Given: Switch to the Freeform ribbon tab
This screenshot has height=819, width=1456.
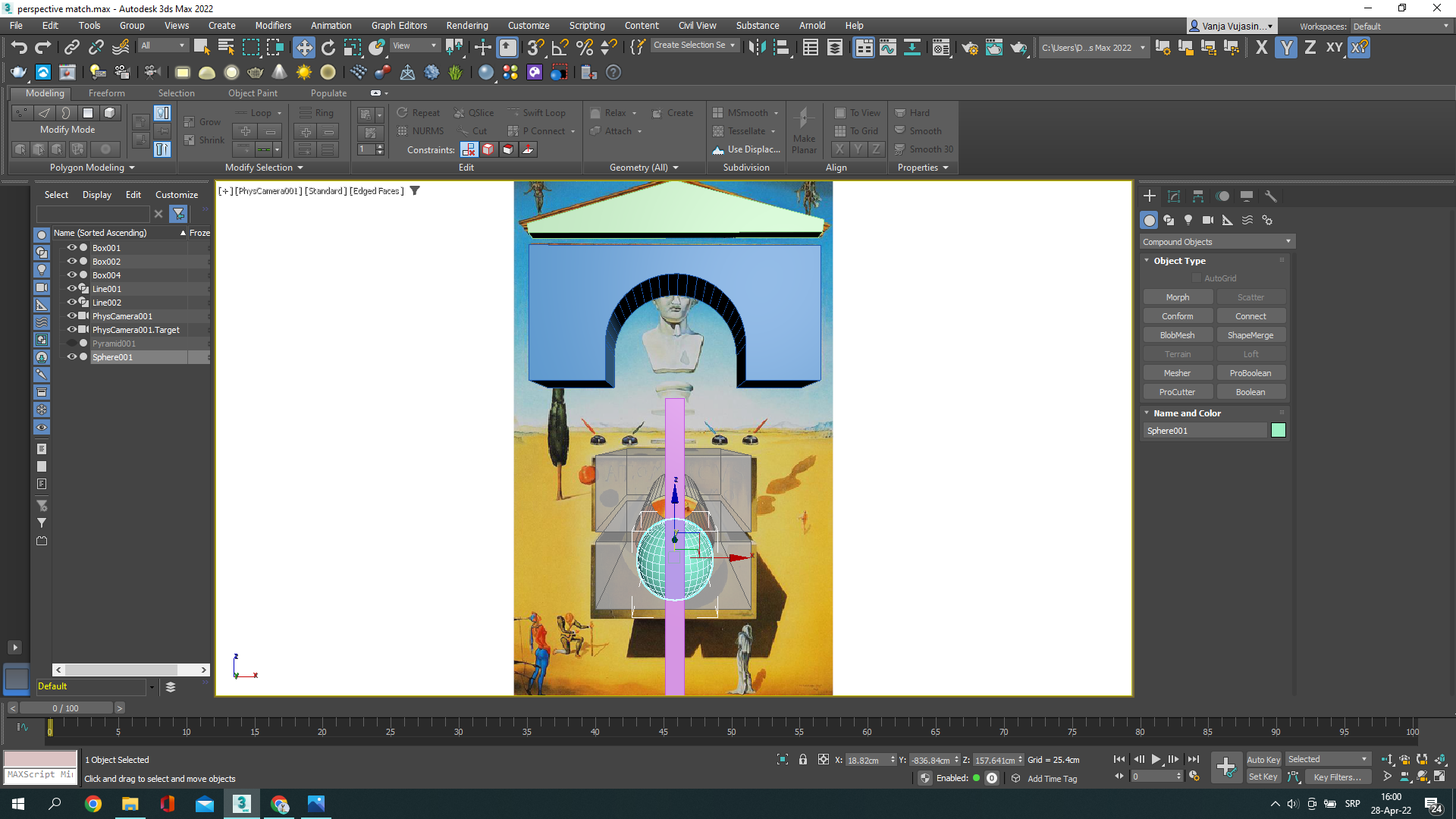Looking at the screenshot, I should pyautogui.click(x=106, y=93).
